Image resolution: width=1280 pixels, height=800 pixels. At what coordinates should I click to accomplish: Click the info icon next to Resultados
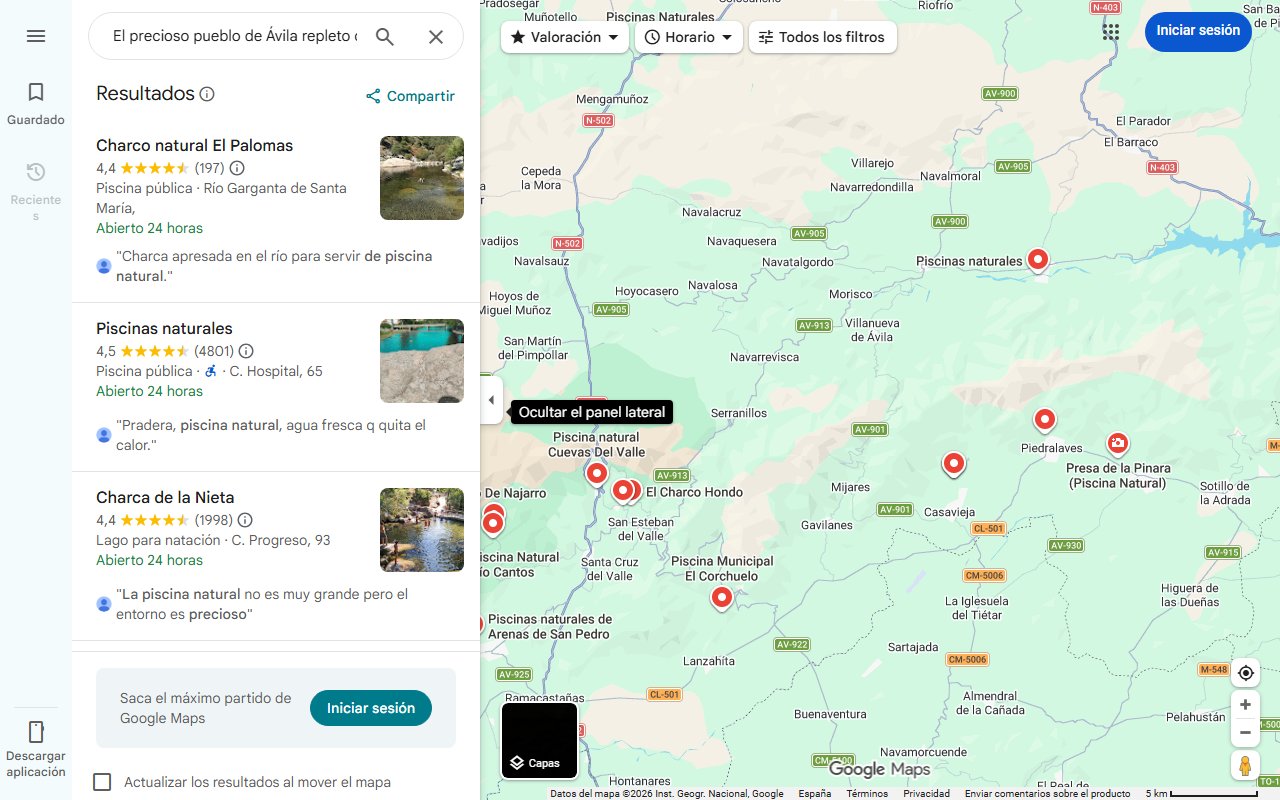pos(207,93)
